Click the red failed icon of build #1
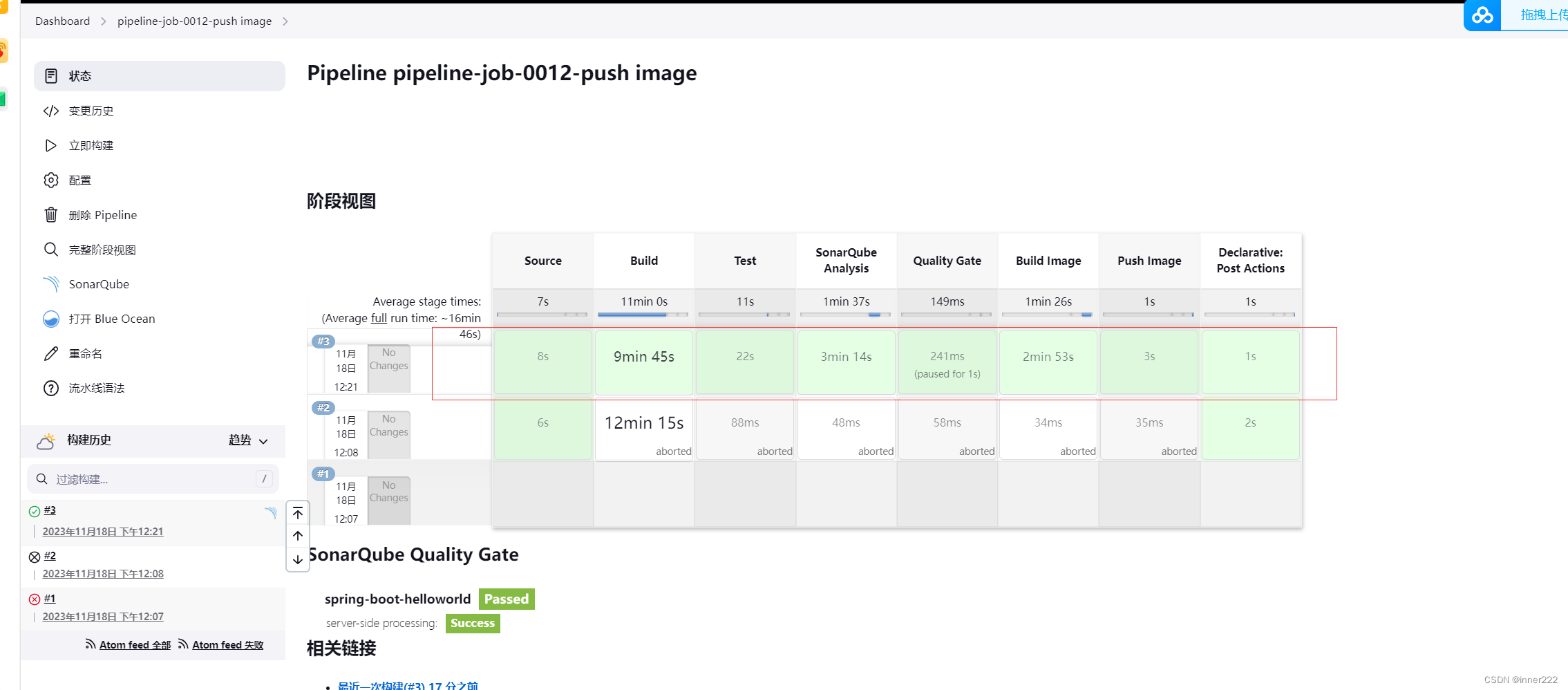The image size is (1568, 690). coord(35,599)
